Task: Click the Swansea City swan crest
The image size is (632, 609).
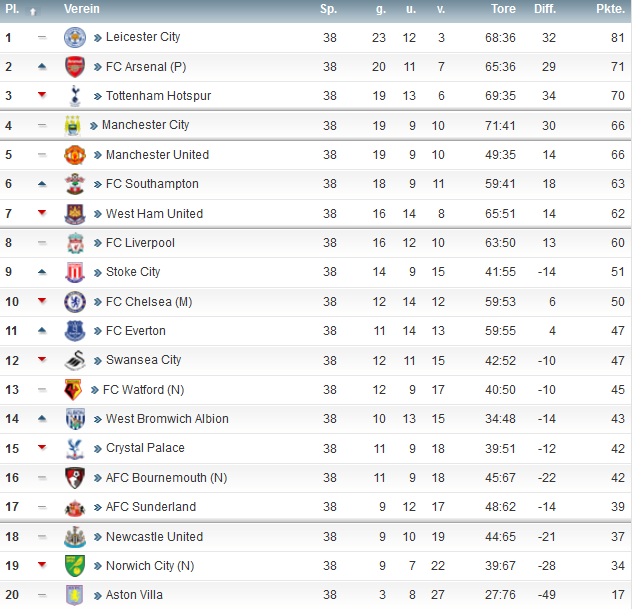Action: coord(75,360)
